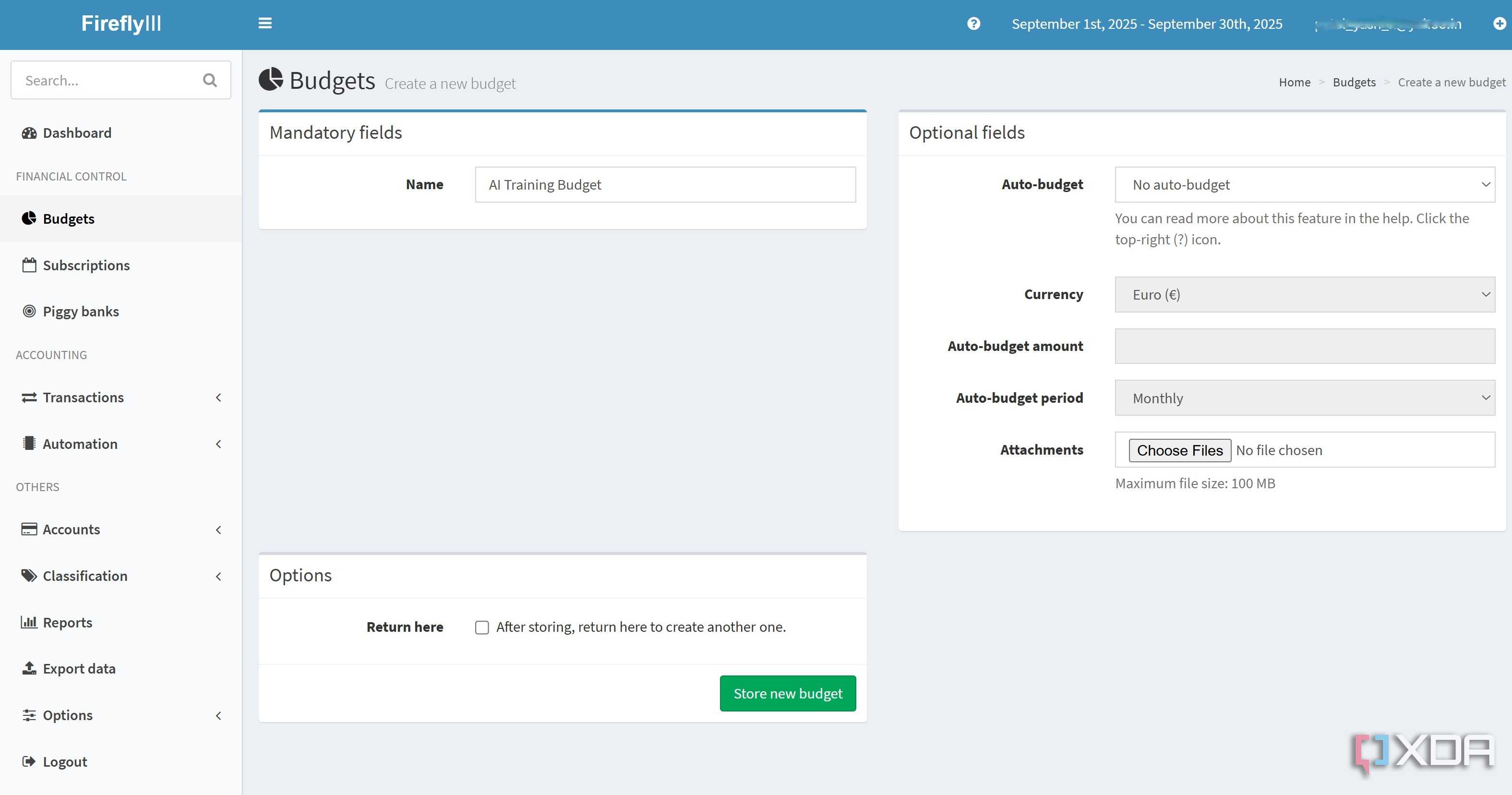Click the plus icon in top bar

(1499, 24)
